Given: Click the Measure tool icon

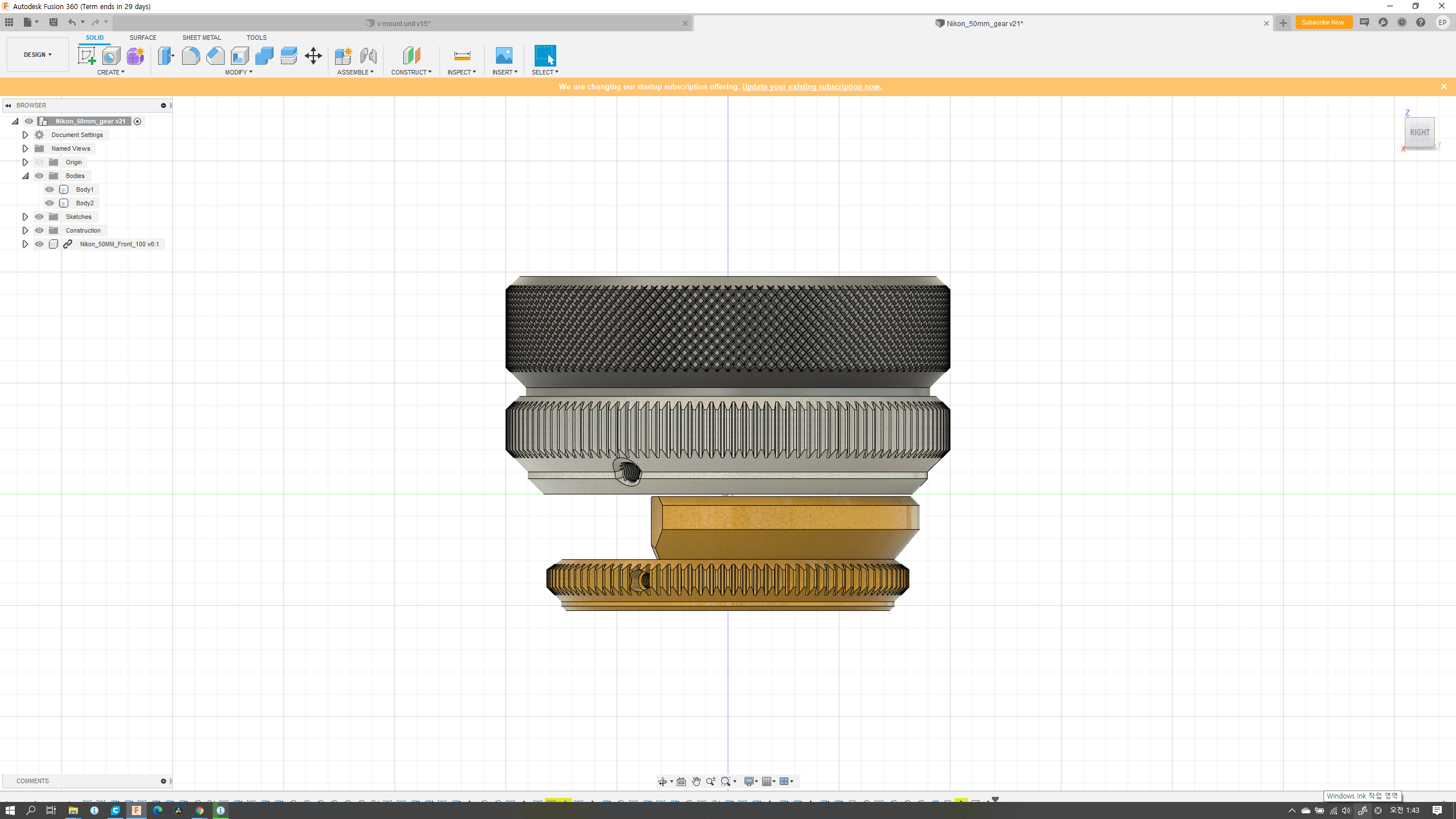Looking at the screenshot, I should click(462, 56).
